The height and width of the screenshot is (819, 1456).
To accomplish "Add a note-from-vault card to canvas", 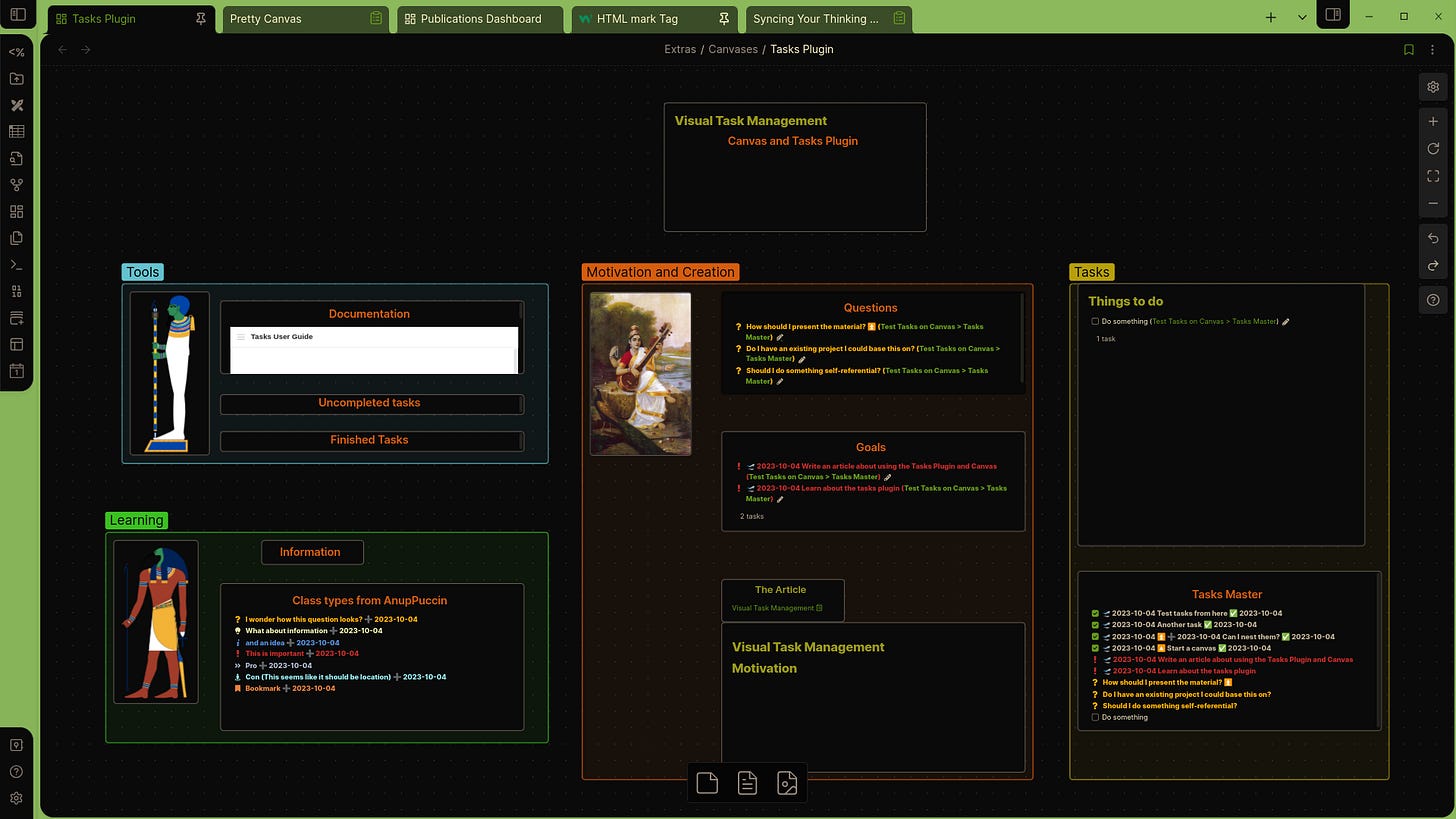I will [x=747, y=783].
